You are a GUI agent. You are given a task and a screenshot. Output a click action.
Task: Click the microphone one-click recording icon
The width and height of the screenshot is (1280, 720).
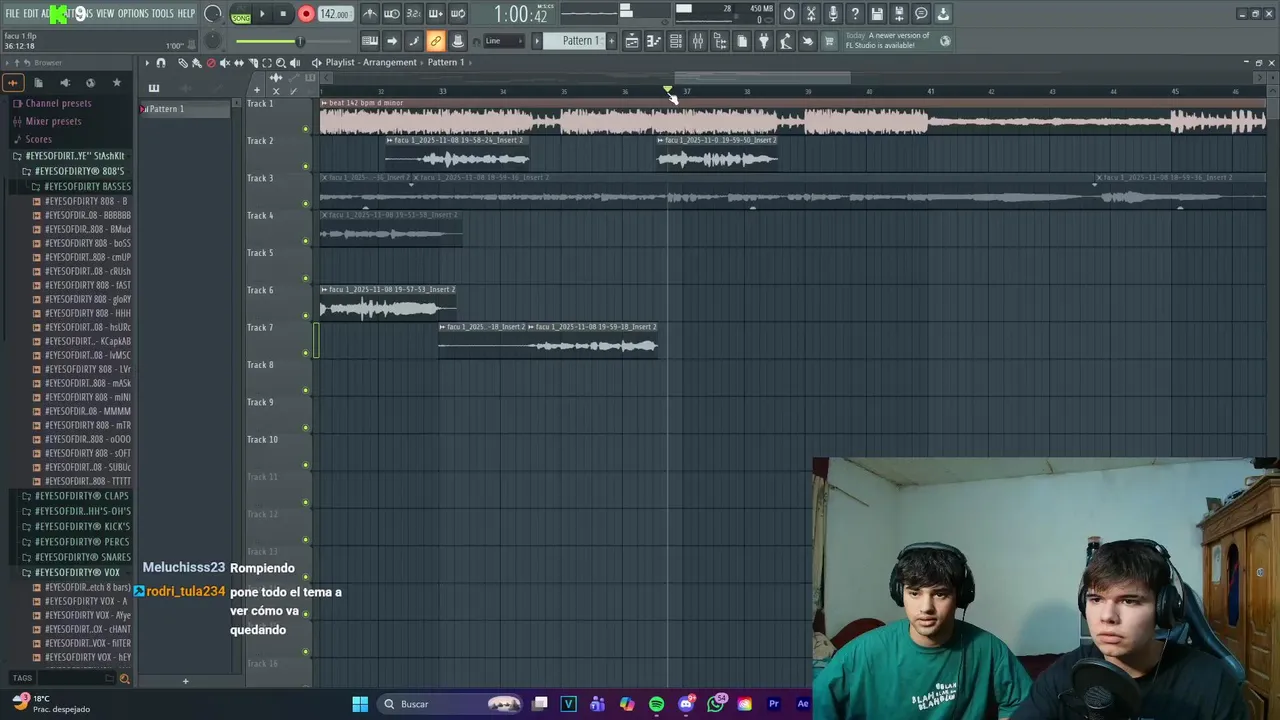click(x=833, y=14)
